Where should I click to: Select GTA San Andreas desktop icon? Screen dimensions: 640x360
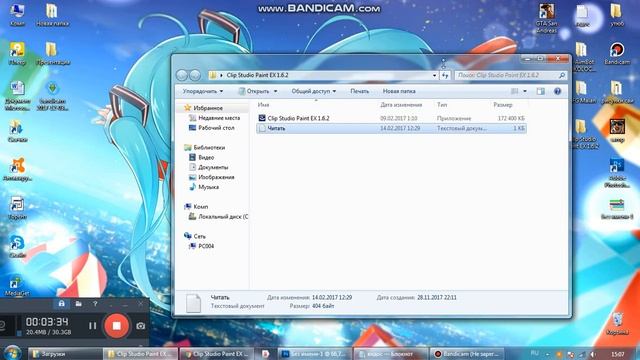[546, 18]
